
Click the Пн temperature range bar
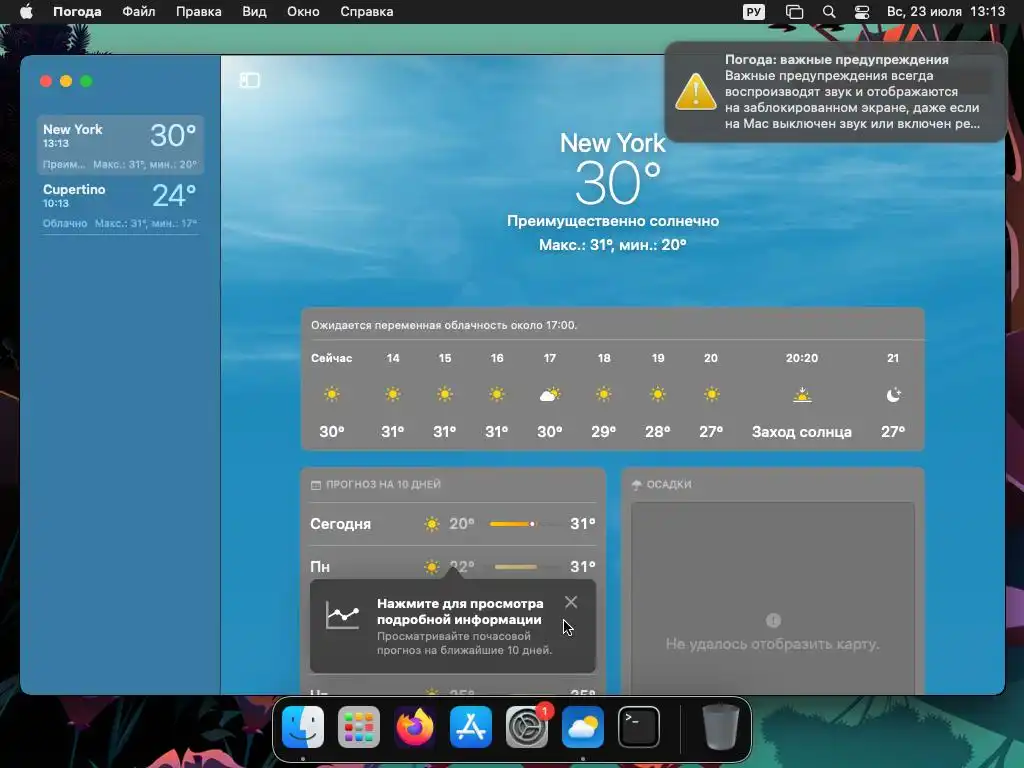526,567
